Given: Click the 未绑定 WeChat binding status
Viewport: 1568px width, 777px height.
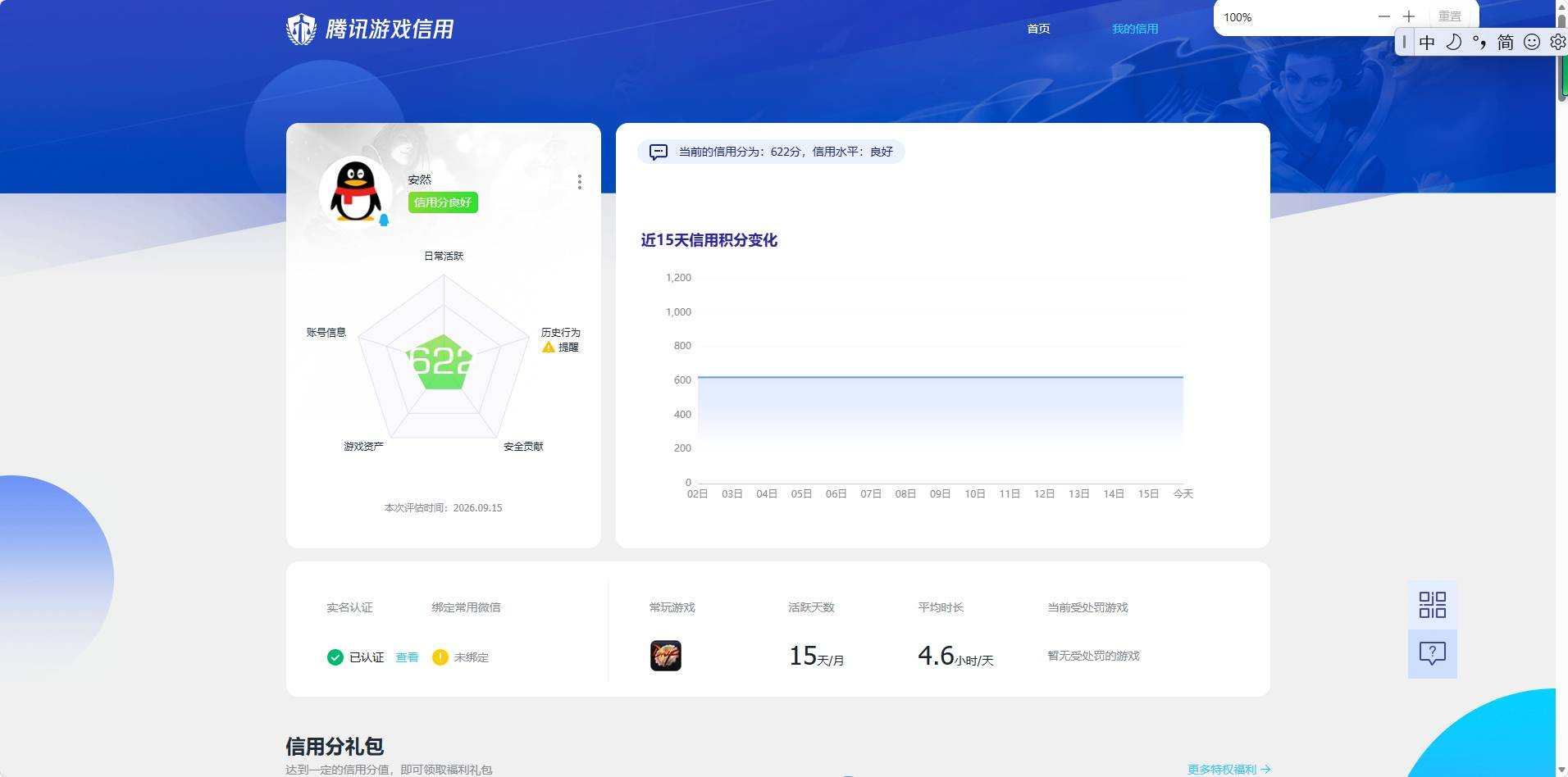Looking at the screenshot, I should (471, 657).
